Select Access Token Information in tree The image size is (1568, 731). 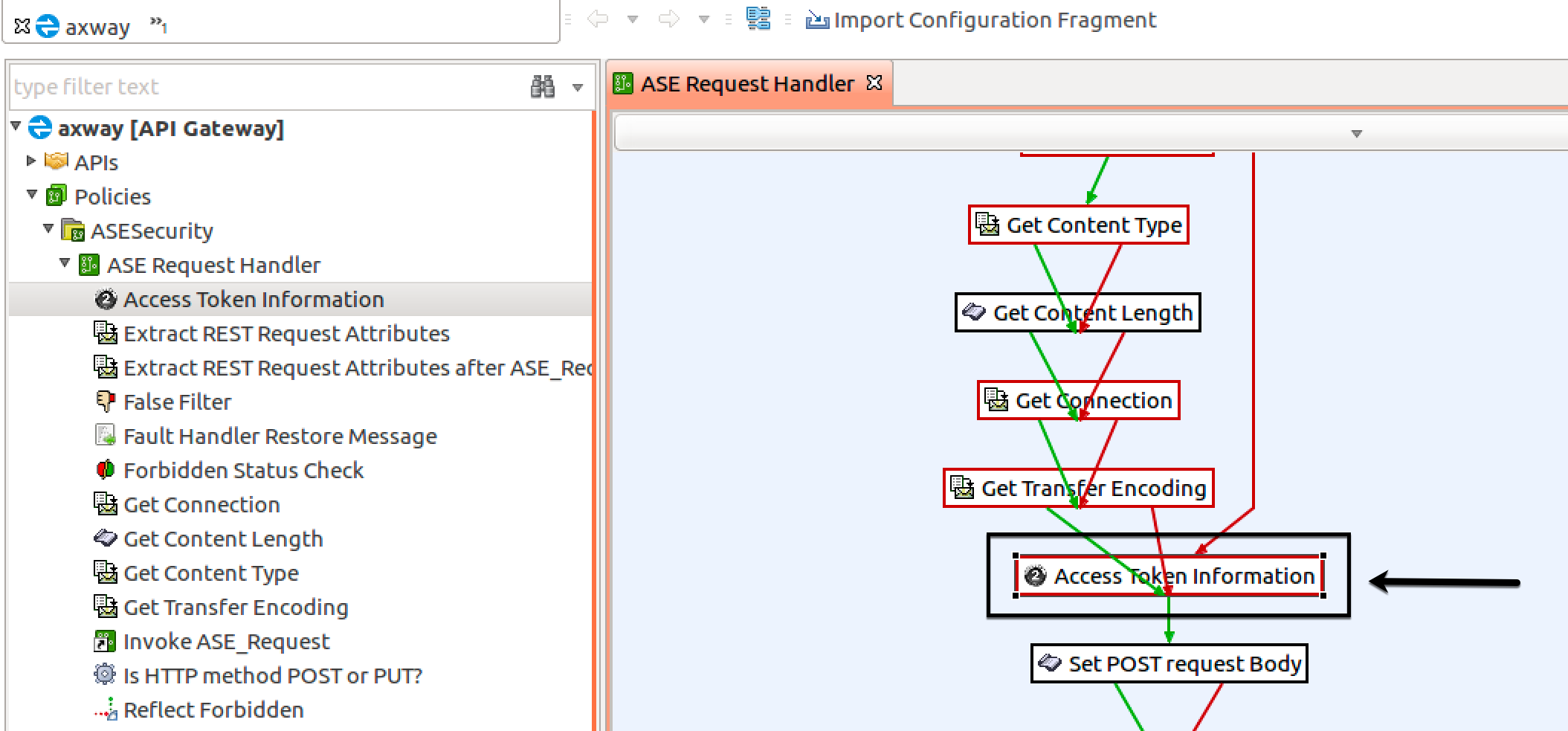[253, 300]
